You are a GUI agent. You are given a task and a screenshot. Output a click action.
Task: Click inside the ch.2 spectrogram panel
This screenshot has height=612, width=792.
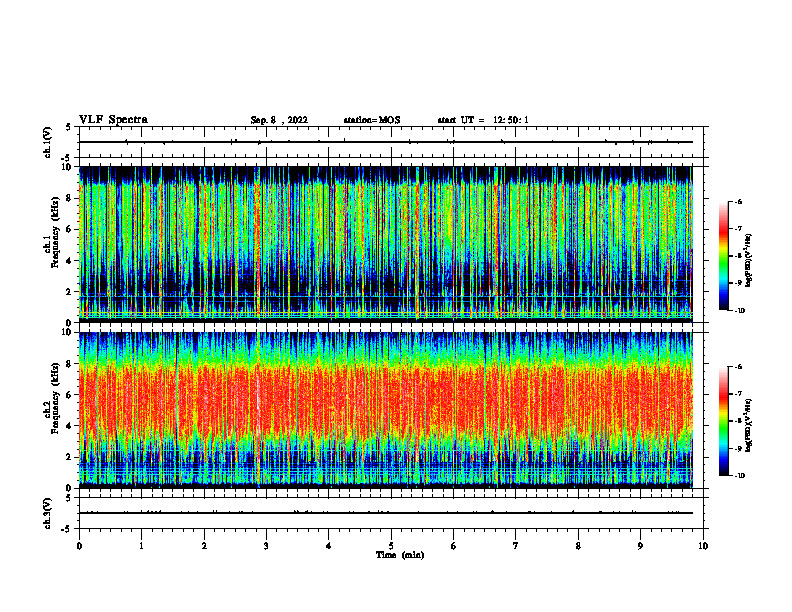click(x=386, y=410)
